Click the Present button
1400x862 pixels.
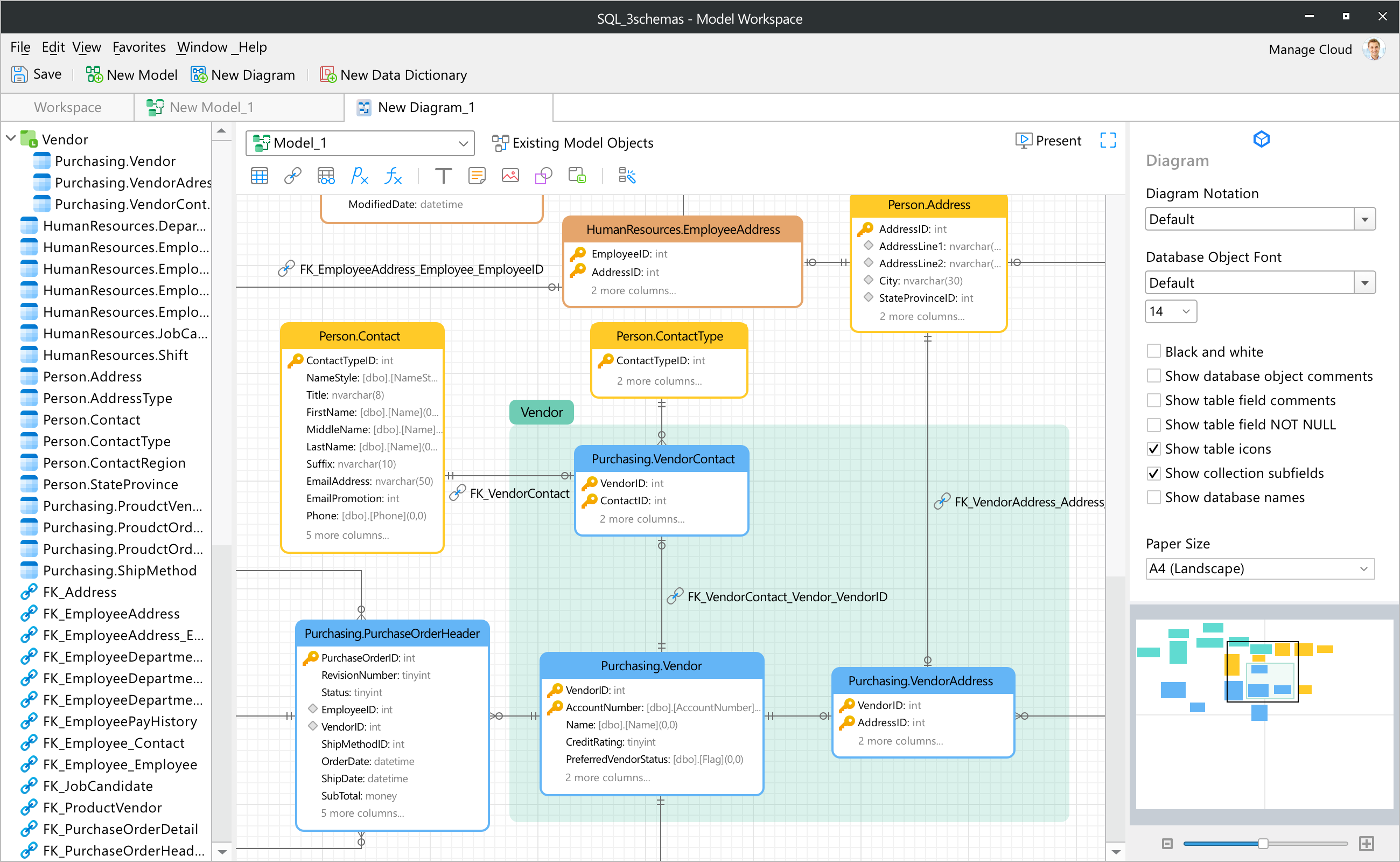1048,140
